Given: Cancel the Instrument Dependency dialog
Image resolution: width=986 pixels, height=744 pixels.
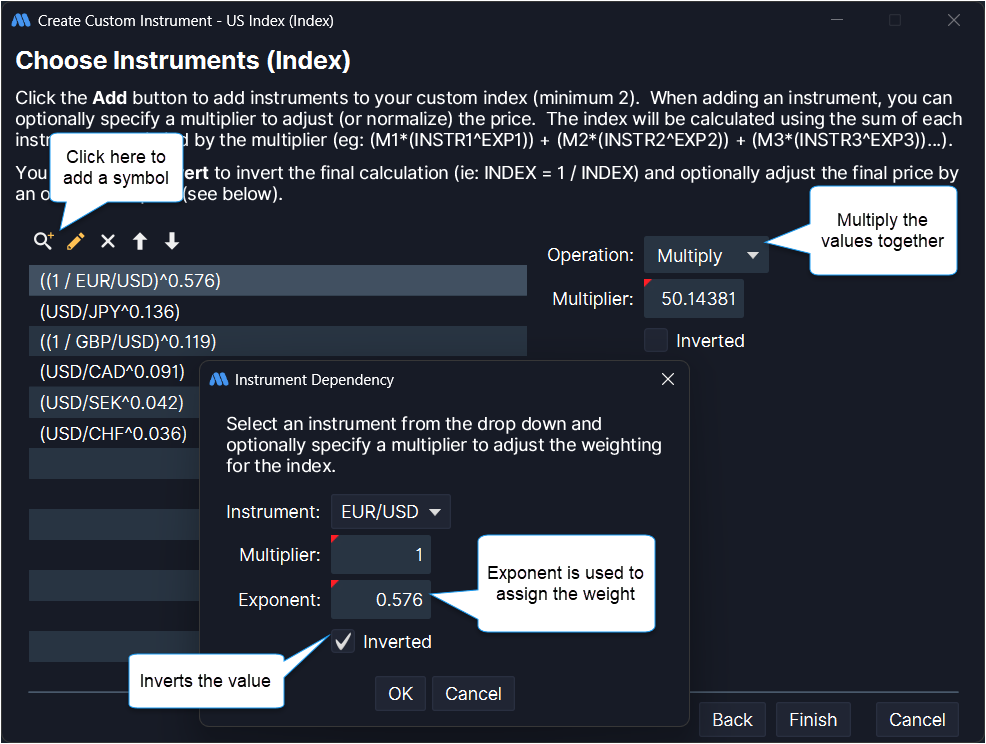Looking at the screenshot, I should coord(473,694).
